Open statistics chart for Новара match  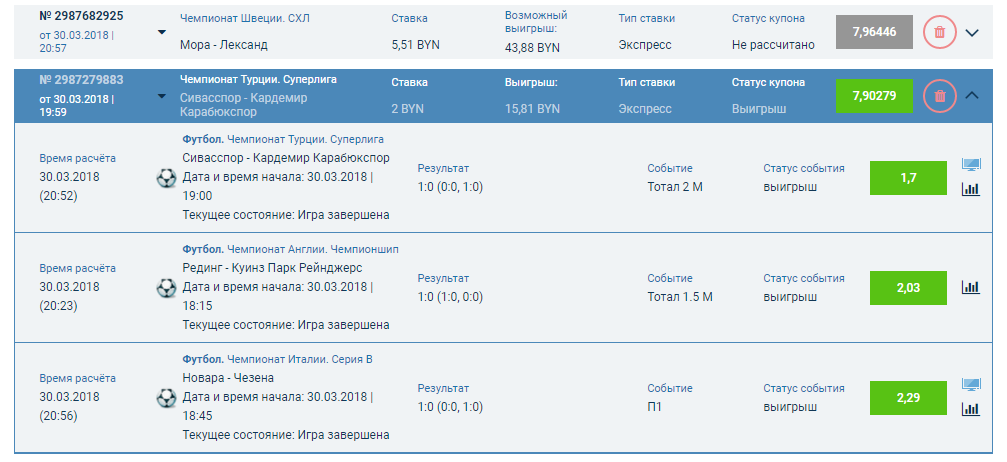tap(970, 409)
